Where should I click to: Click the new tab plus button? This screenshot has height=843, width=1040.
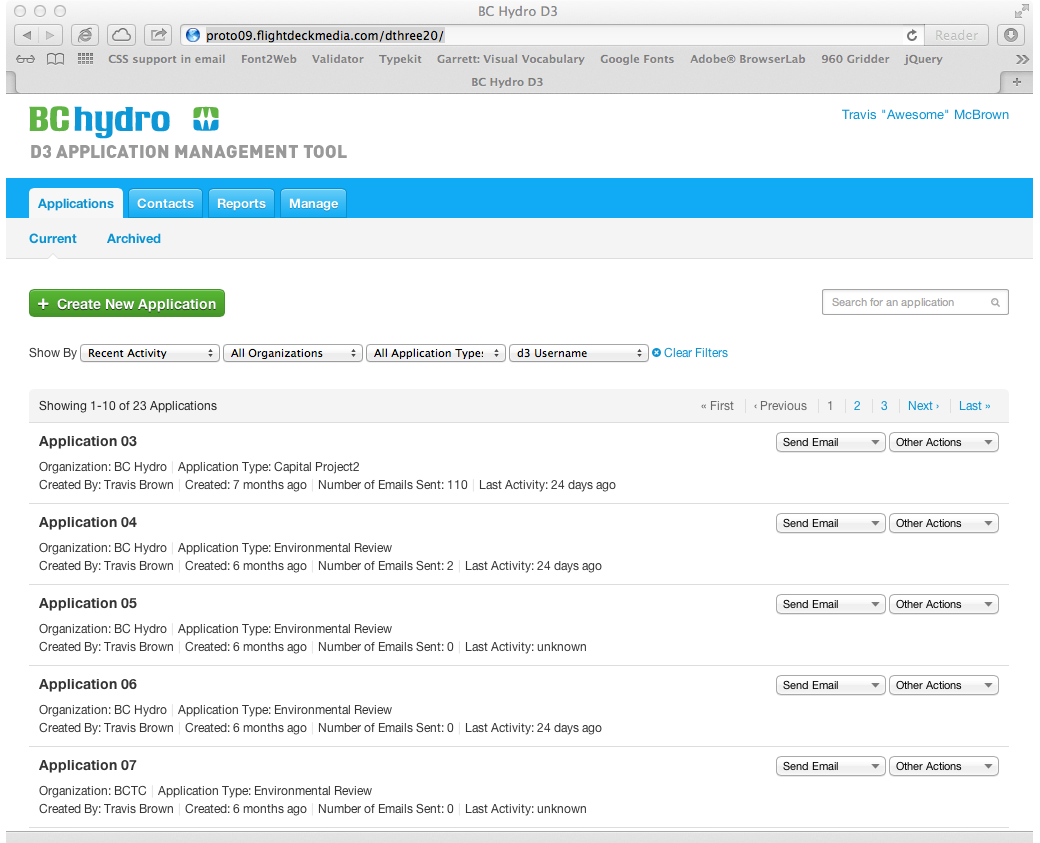click(1017, 82)
